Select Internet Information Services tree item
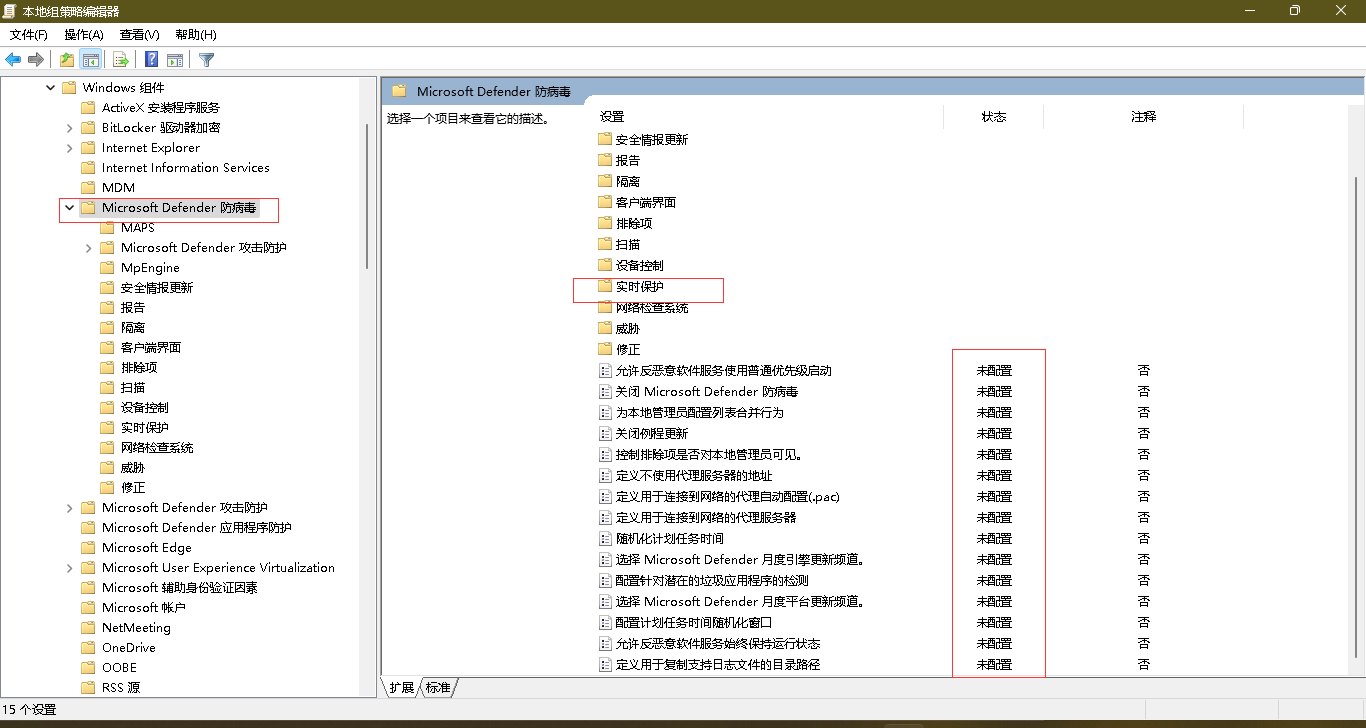 [186, 167]
